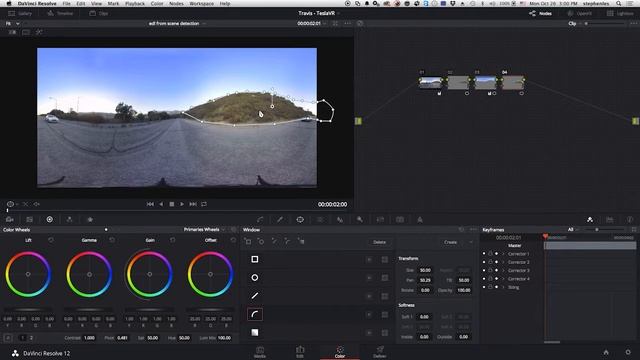
Task: Enable the circle window
Action: pos(255,278)
